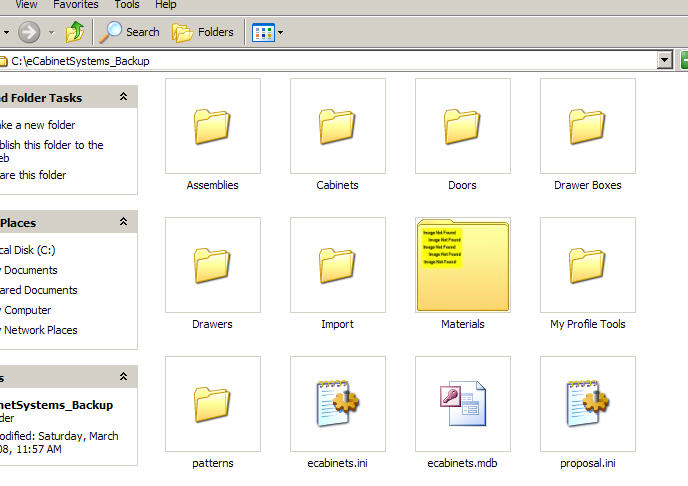Screen dimensions: 688x486
Task: Click the Search toolbar button
Action: [129, 32]
